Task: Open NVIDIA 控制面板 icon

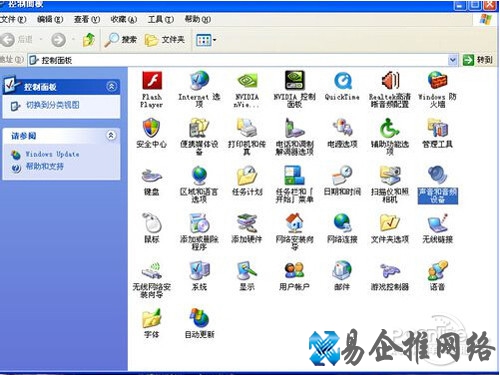Action: (294, 89)
